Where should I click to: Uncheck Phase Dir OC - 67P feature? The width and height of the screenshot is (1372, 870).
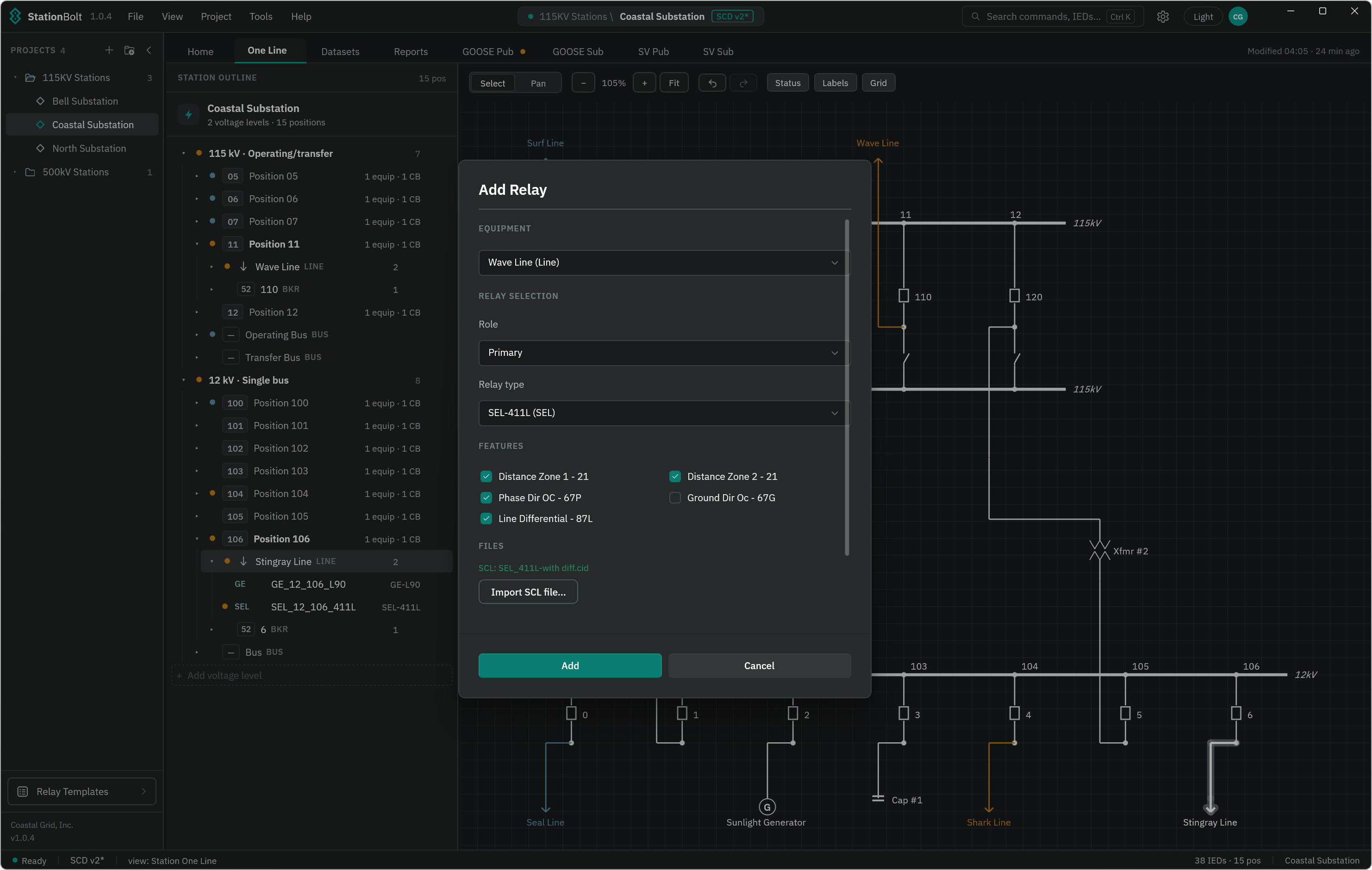486,497
